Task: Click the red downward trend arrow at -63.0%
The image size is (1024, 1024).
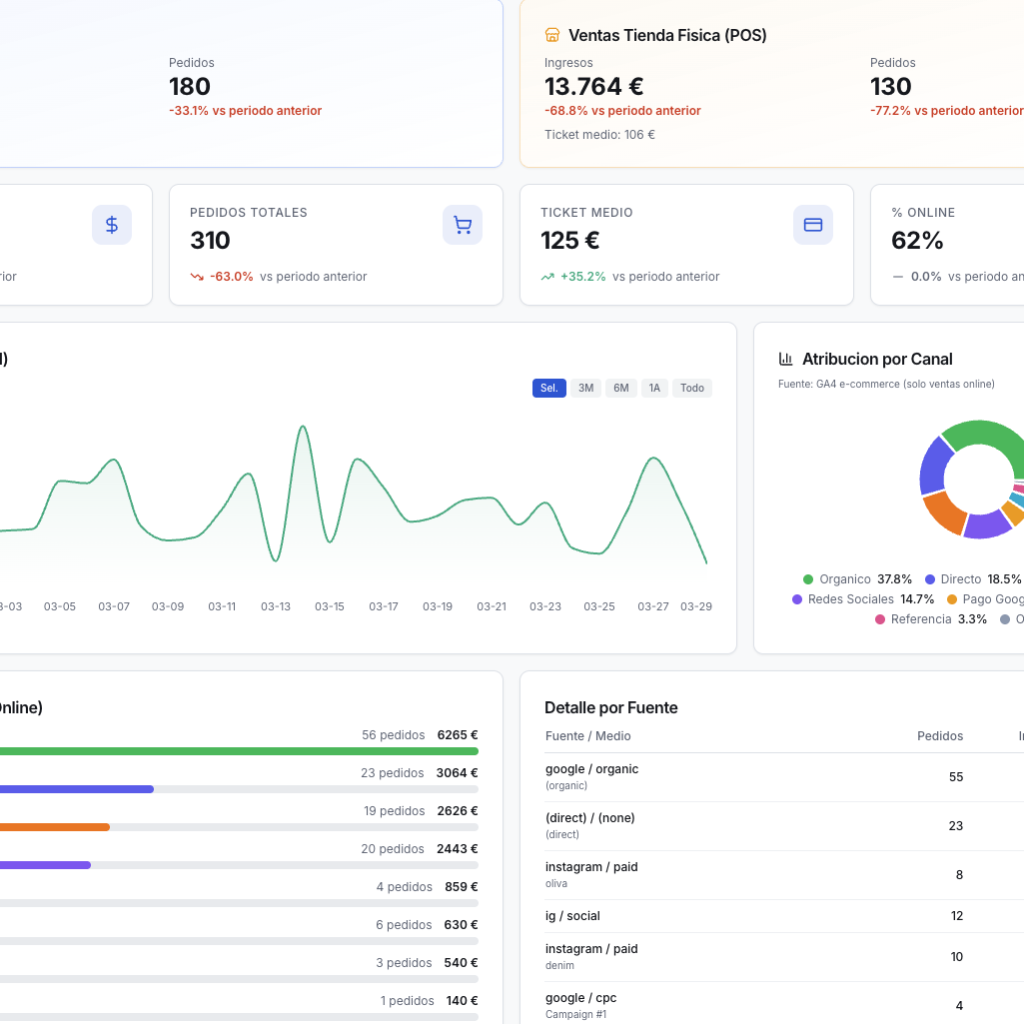Action: (x=197, y=277)
